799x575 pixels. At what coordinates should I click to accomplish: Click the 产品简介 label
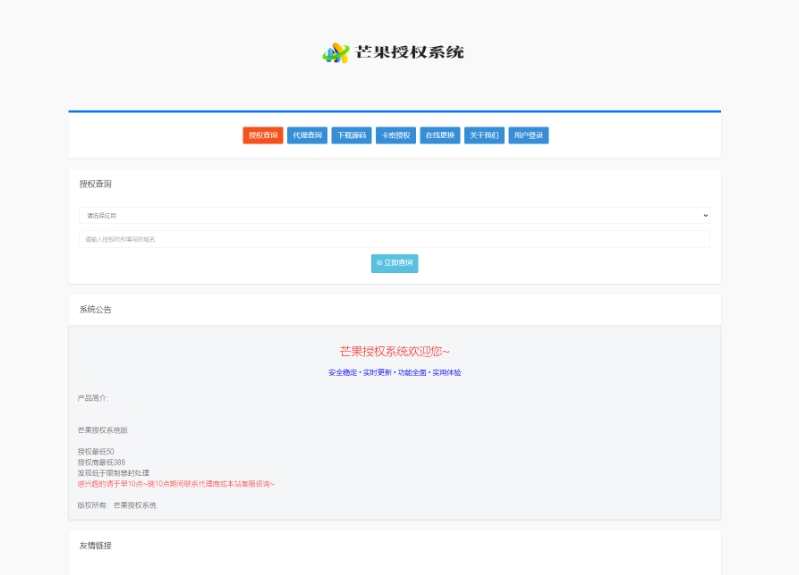pos(92,398)
